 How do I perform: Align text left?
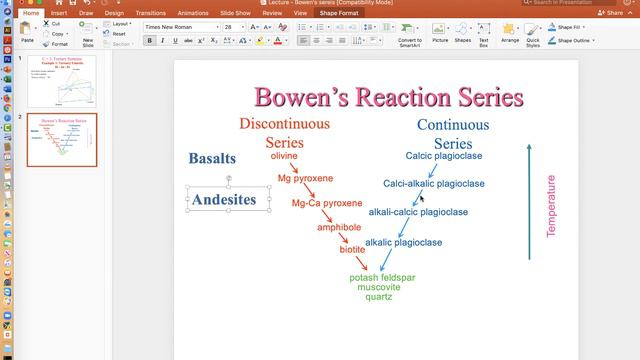tap(303, 40)
